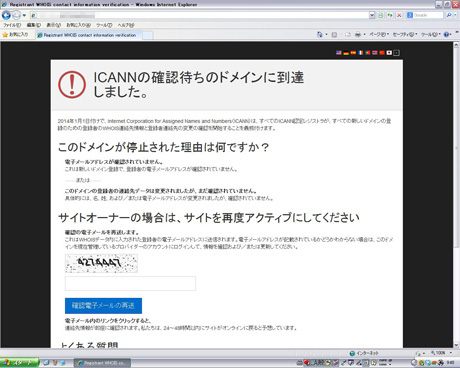Image resolution: width=460 pixels, height=368 pixels.
Task: Switch page language via the Japanese flag
Action: pyautogui.click(x=389, y=53)
